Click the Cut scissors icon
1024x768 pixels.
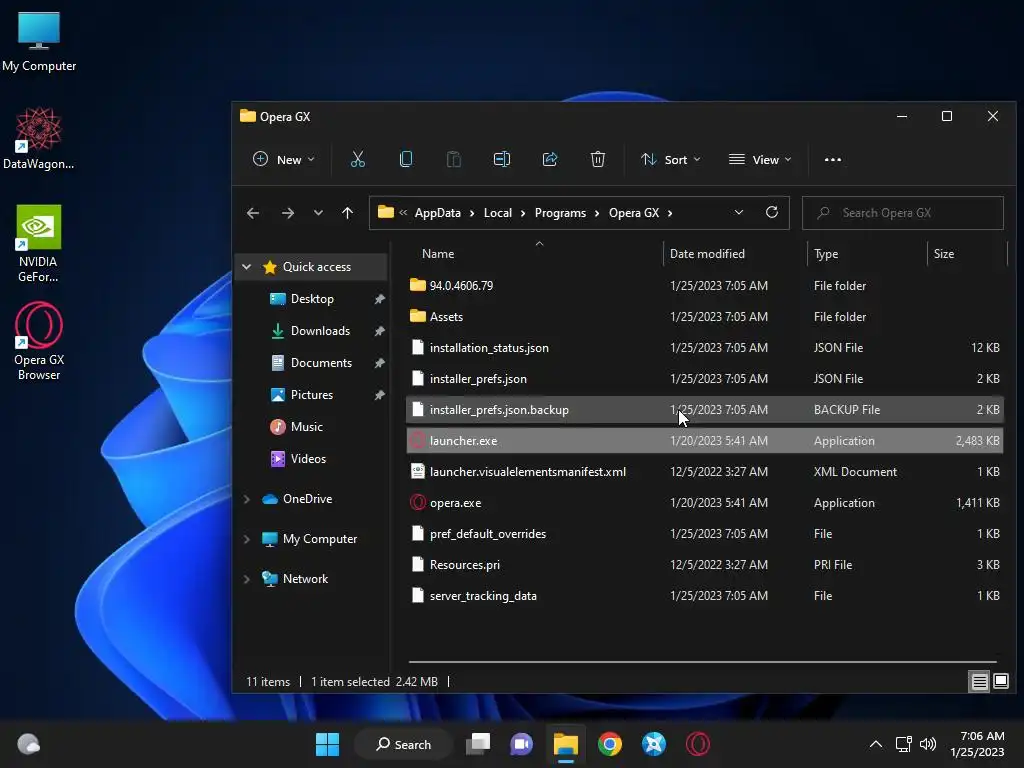pos(357,159)
